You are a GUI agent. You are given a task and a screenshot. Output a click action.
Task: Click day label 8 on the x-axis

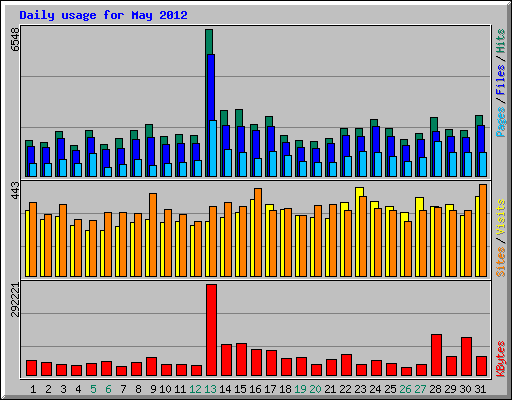click(138, 389)
